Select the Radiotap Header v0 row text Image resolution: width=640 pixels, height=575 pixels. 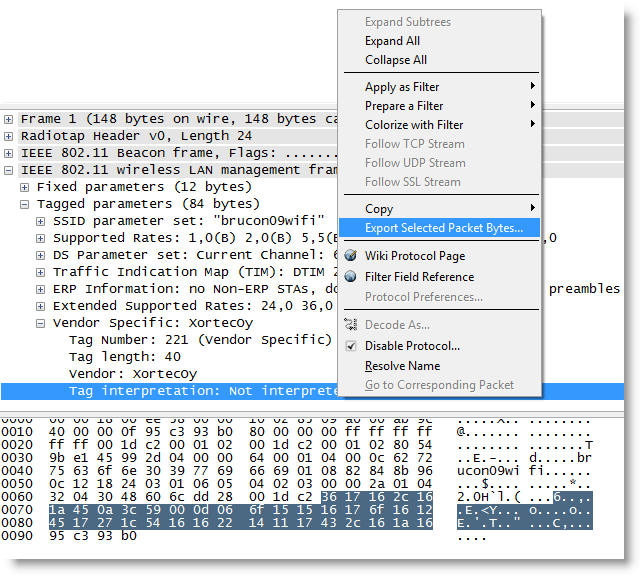(x=136, y=136)
